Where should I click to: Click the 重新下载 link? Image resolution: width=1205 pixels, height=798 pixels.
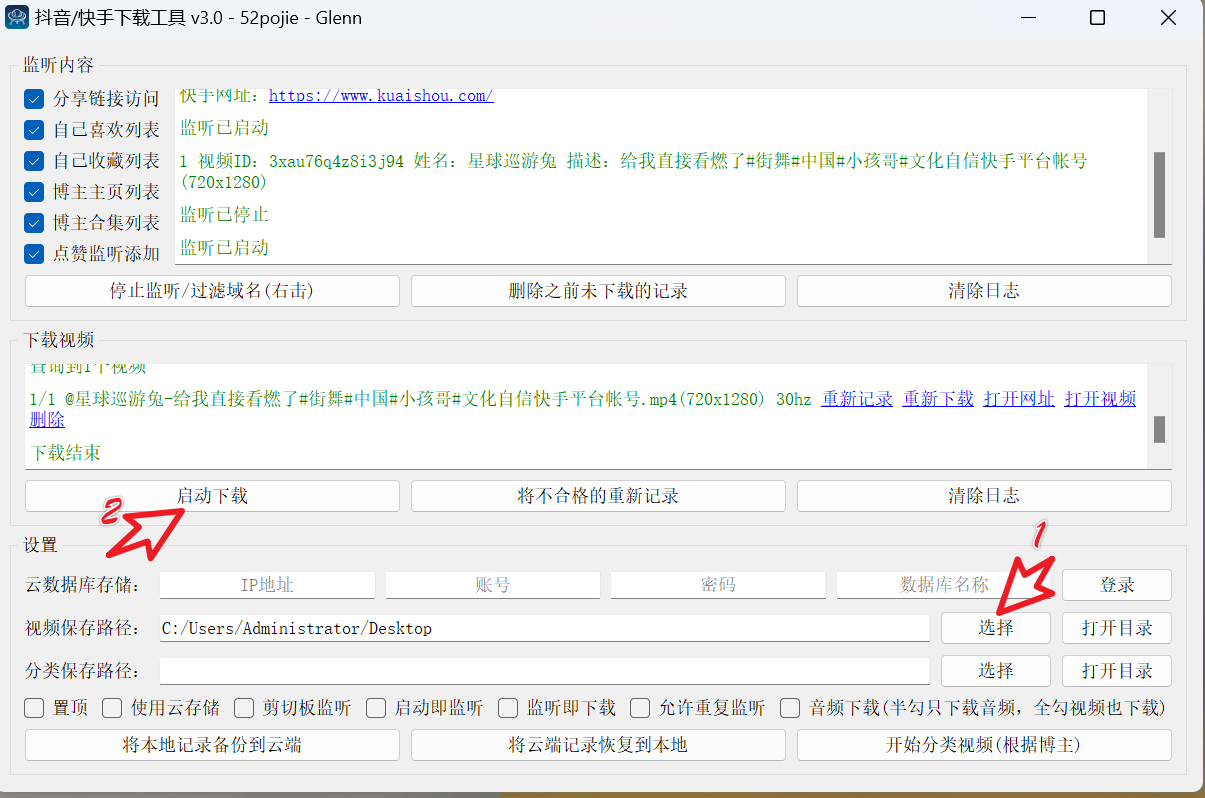click(x=937, y=398)
